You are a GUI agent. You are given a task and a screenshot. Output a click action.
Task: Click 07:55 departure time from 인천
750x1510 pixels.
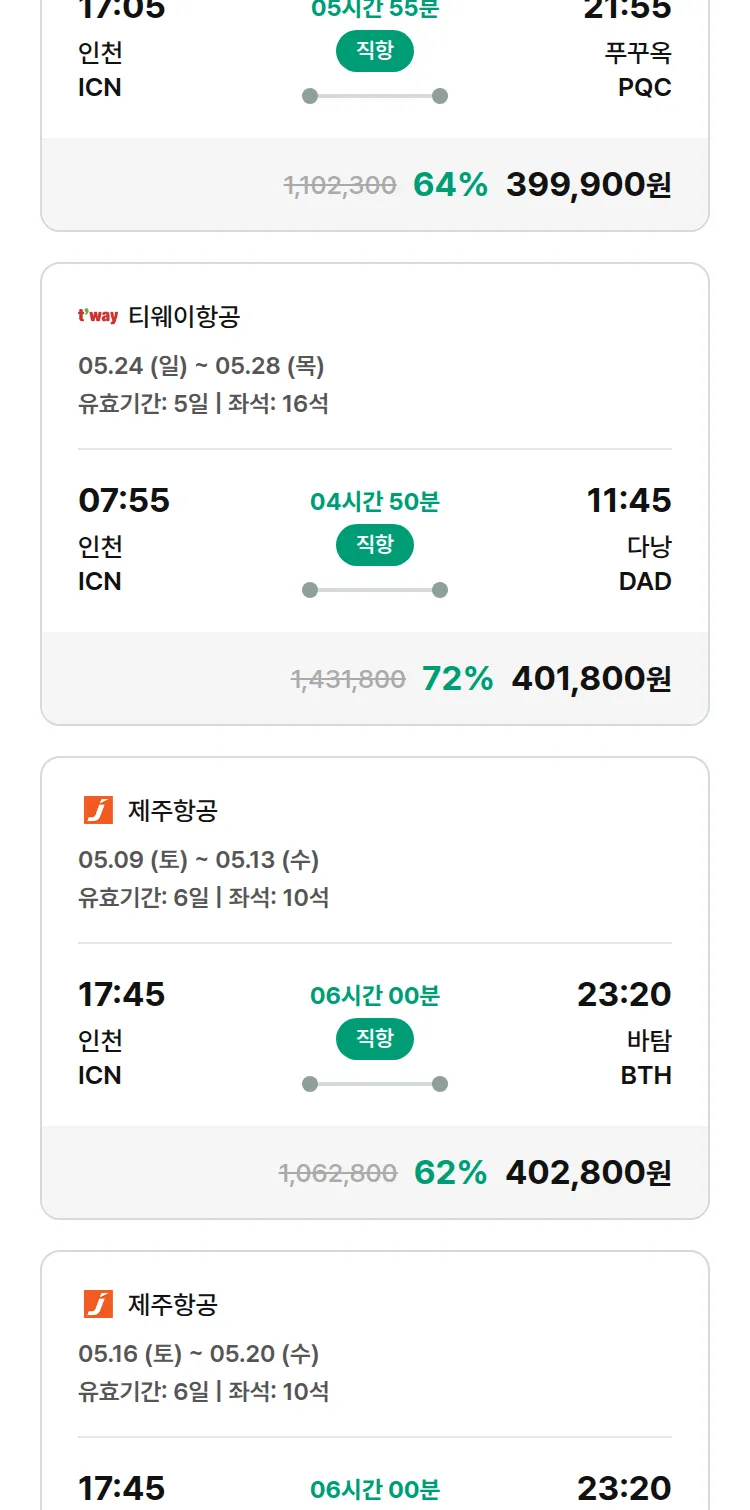[x=124, y=500]
